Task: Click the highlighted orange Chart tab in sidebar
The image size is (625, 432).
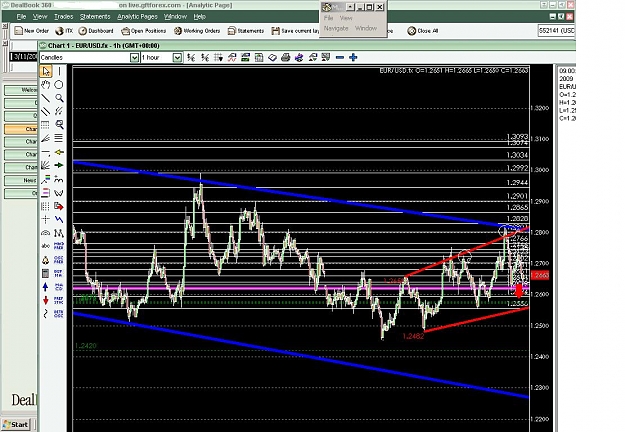Action: pyautogui.click(x=21, y=129)
